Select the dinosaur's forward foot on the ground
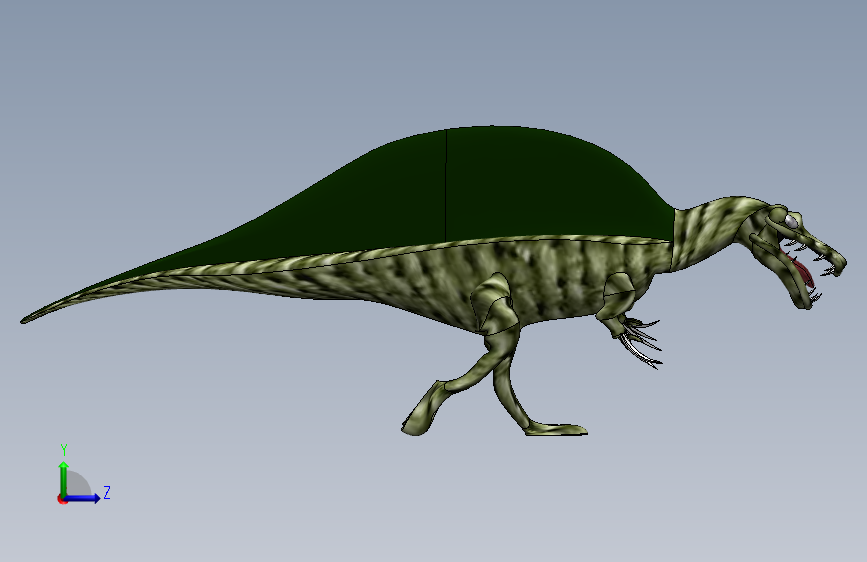 tap(556, 429)
